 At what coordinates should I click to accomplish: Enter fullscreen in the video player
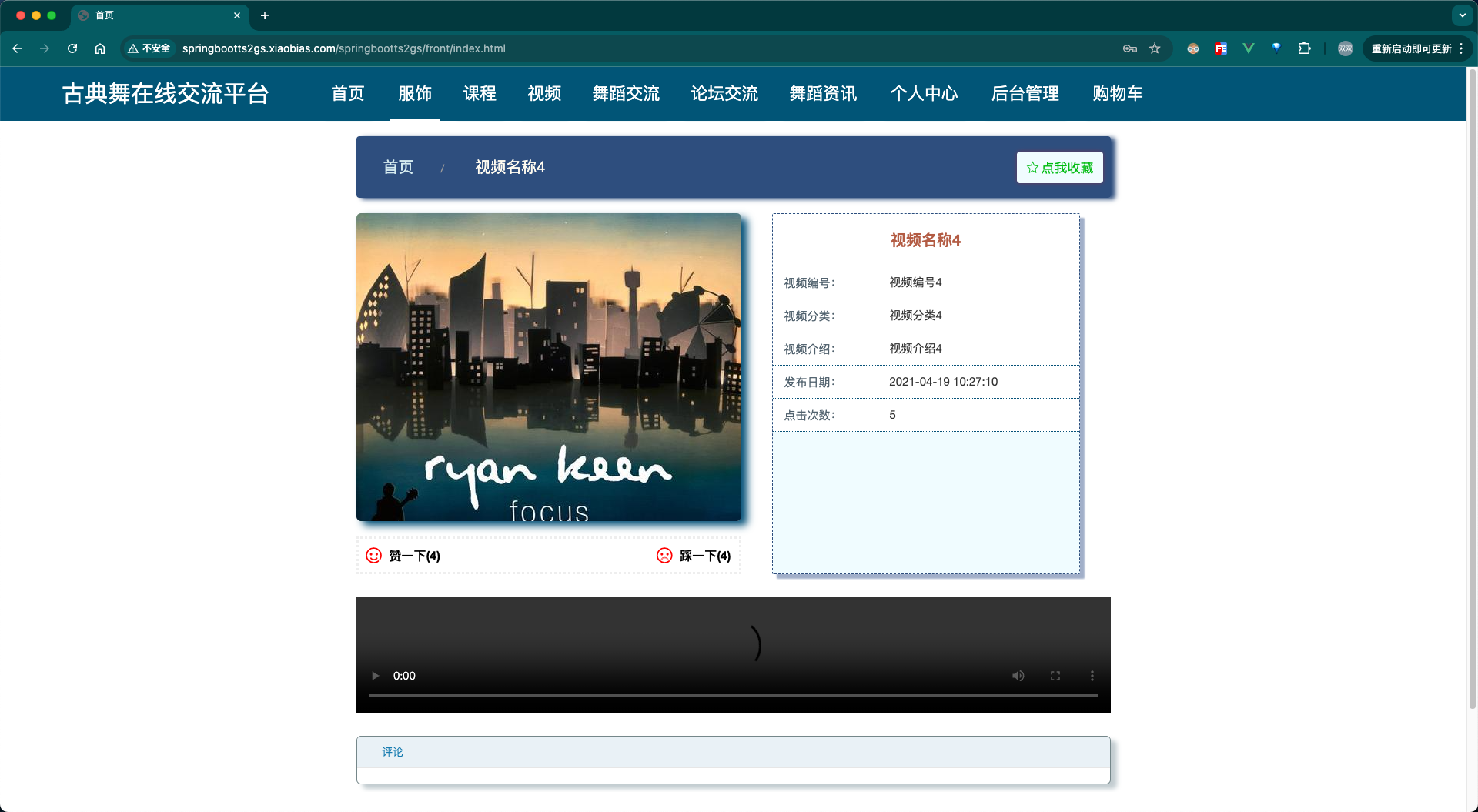point(1055,676)
